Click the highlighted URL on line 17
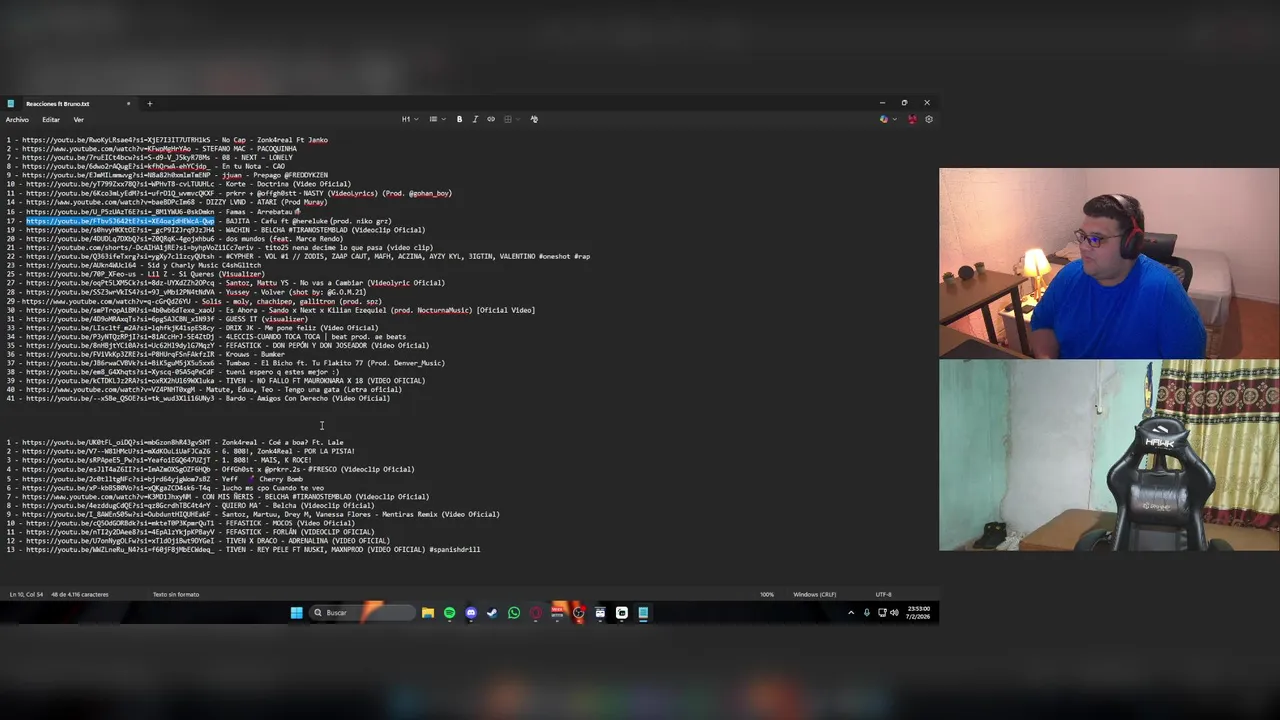The image size is (1280, 720). [x=120, y=221]
